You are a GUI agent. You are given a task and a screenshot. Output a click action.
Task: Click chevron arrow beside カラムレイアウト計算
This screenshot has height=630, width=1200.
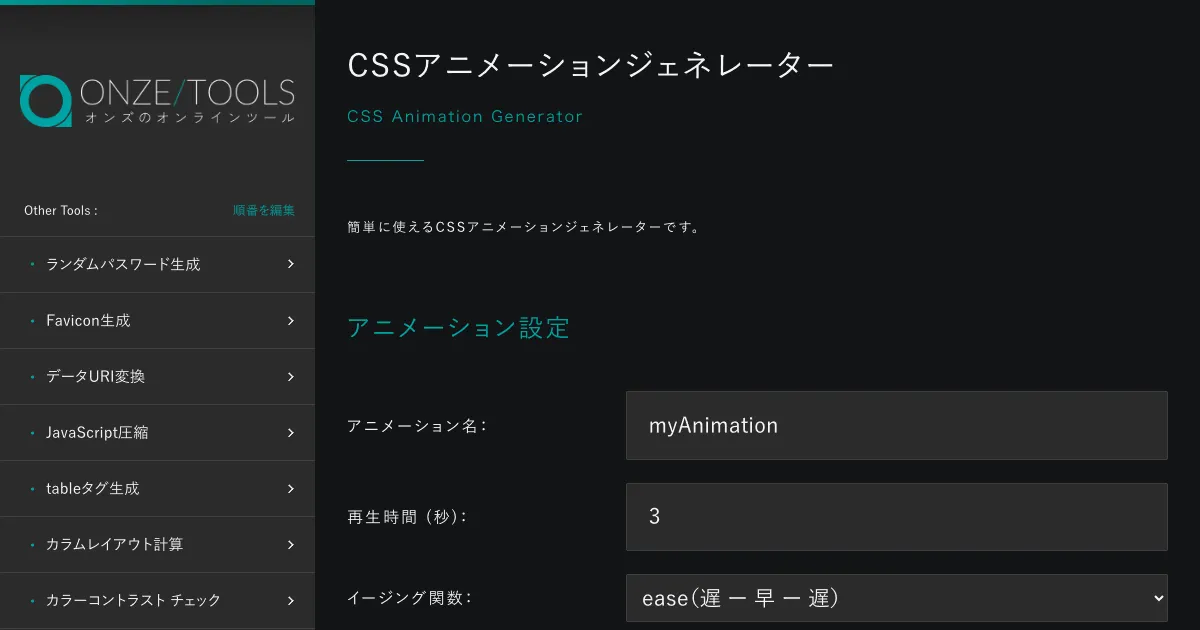290,544
